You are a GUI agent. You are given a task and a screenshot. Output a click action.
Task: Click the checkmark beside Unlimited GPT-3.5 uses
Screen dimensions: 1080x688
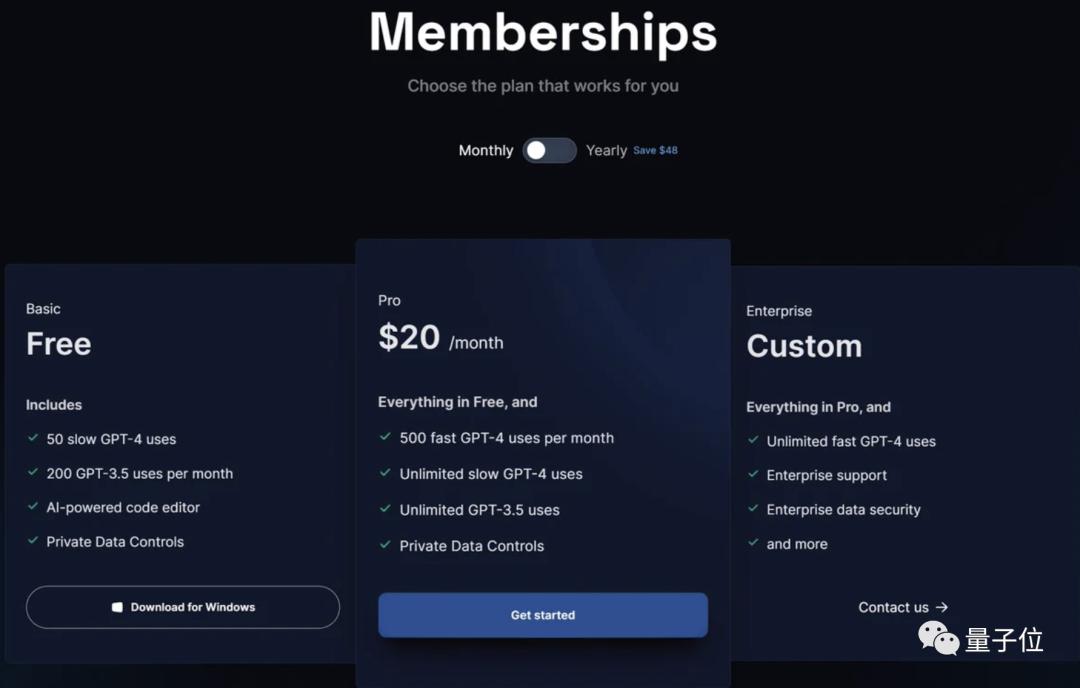[385, 509]
